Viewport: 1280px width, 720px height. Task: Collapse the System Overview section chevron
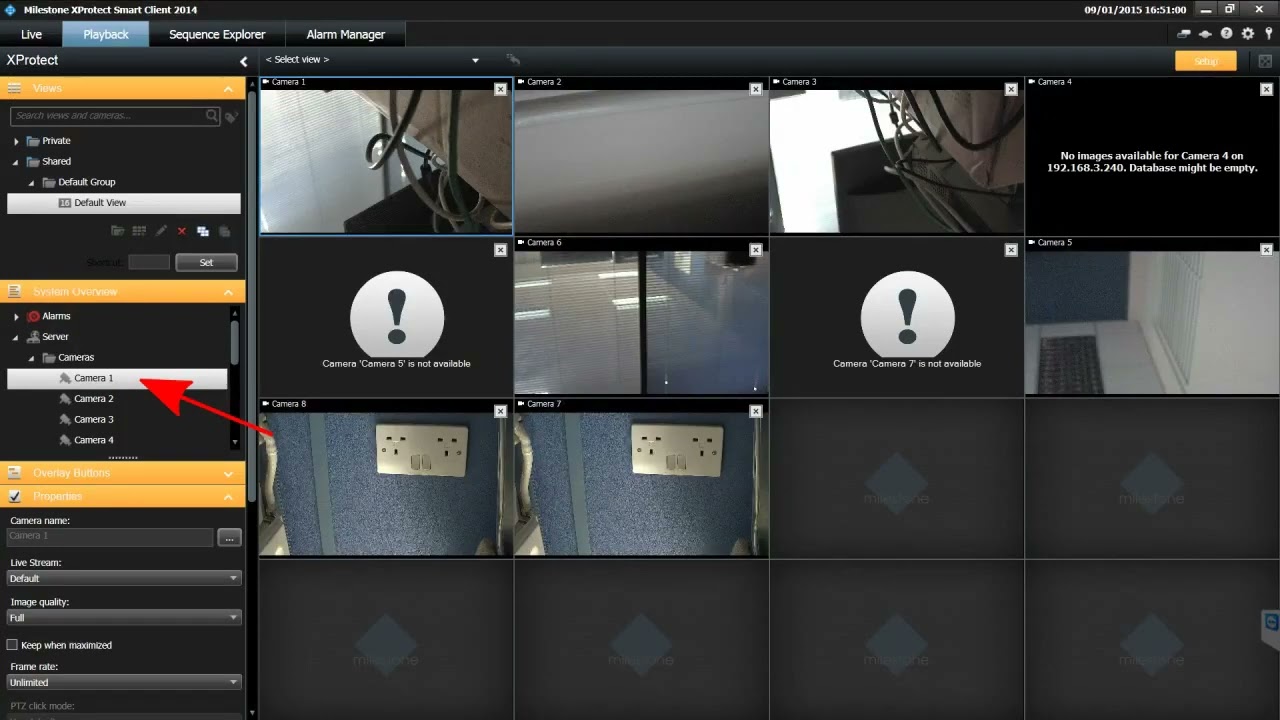coord(229,292)
